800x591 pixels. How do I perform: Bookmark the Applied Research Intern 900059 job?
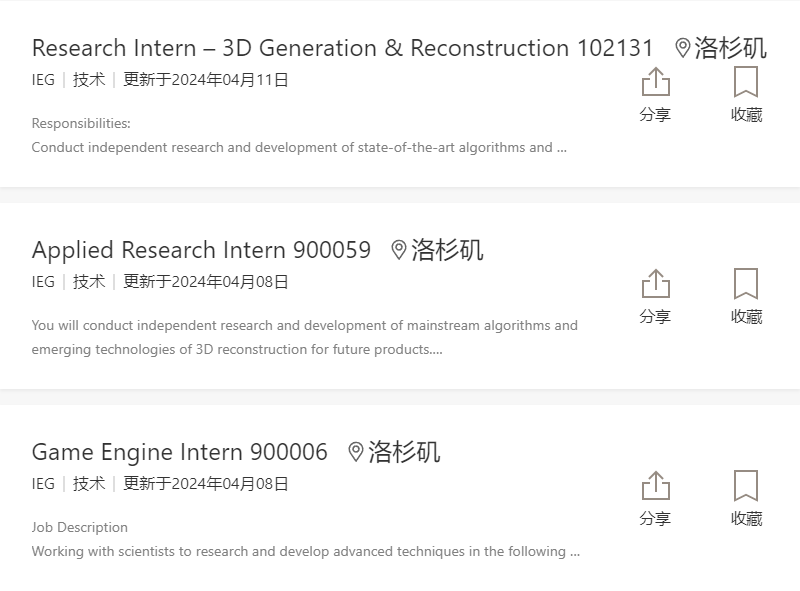click(x=746, y=284)
